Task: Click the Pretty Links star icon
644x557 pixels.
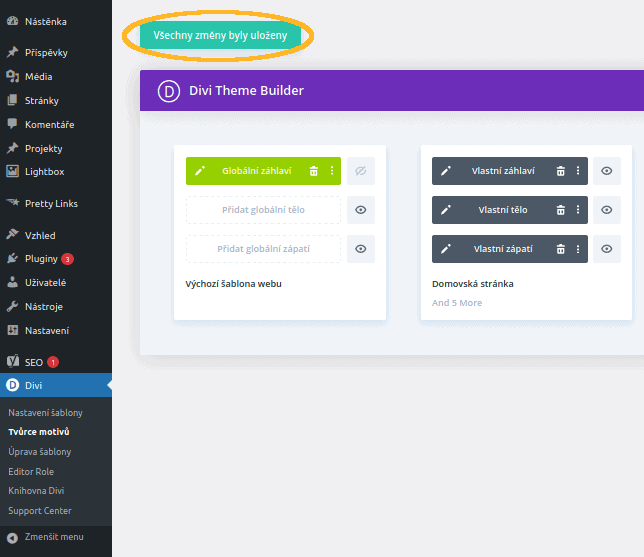Action: [13, 203]
